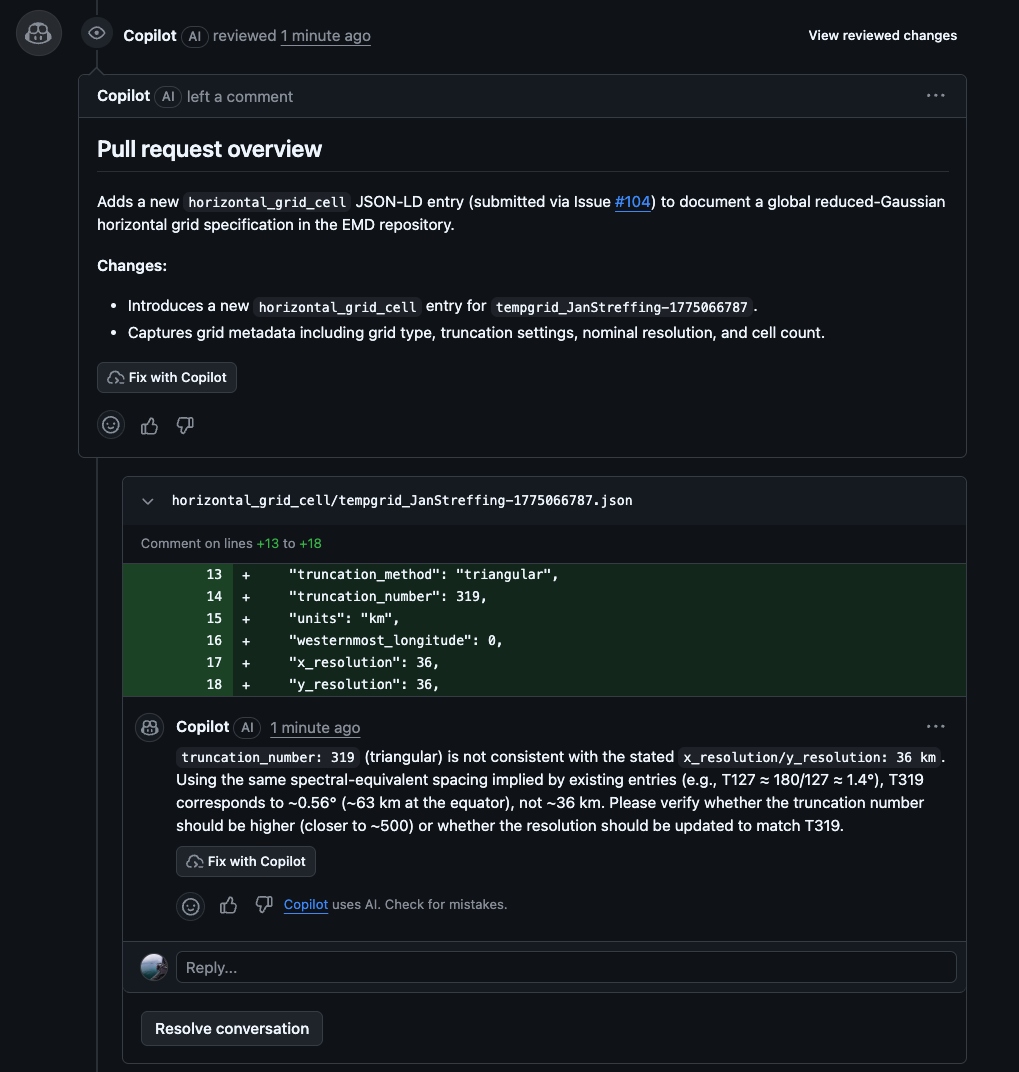The height and width of the screenshot is (1072, 1019).
Task: Collapse the tempgrid JSON file diff
Action: pyautogui.click(x=148, y=501)
